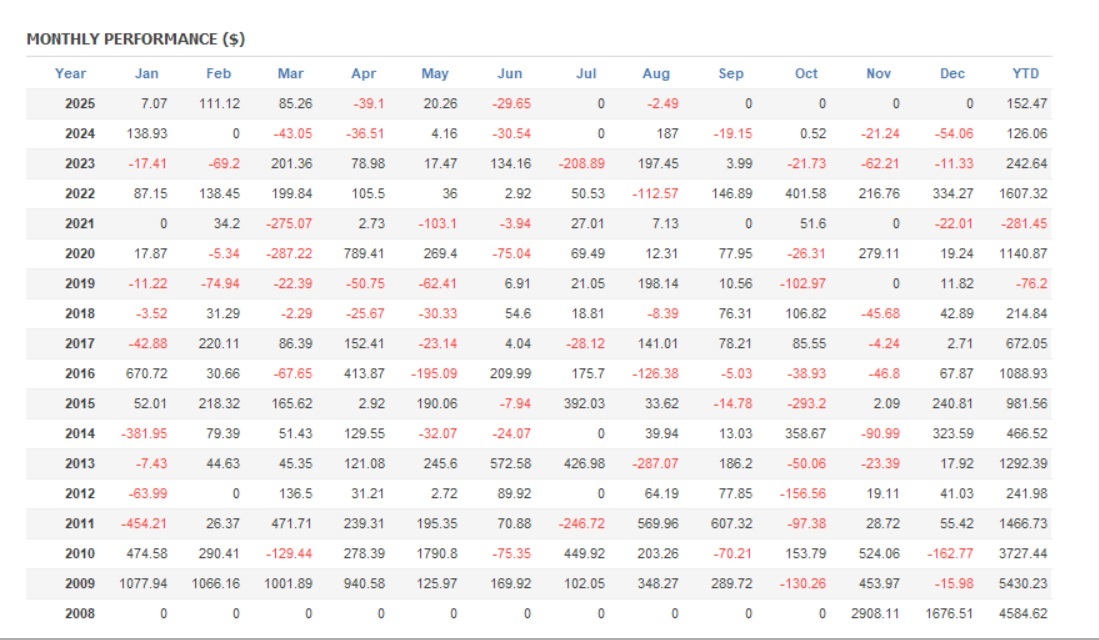The height and width of the screenshot is (640, 1099).
Task: Select the negative -454.21 Jan 2011 cell
Action: click(x=145, y=523)
